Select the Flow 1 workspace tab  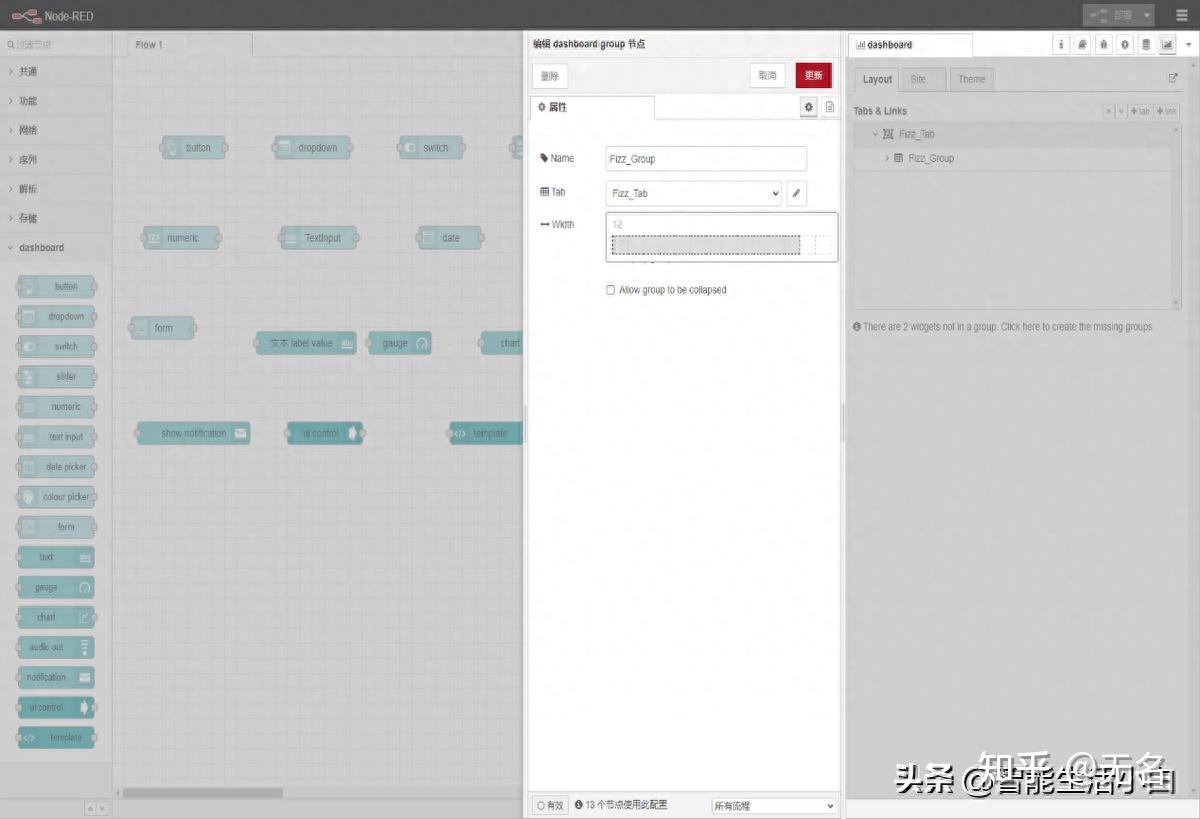tap(190, 45)
